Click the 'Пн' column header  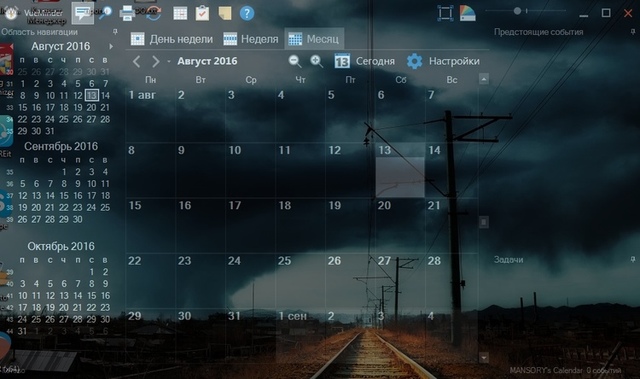[x=151, y=80]
